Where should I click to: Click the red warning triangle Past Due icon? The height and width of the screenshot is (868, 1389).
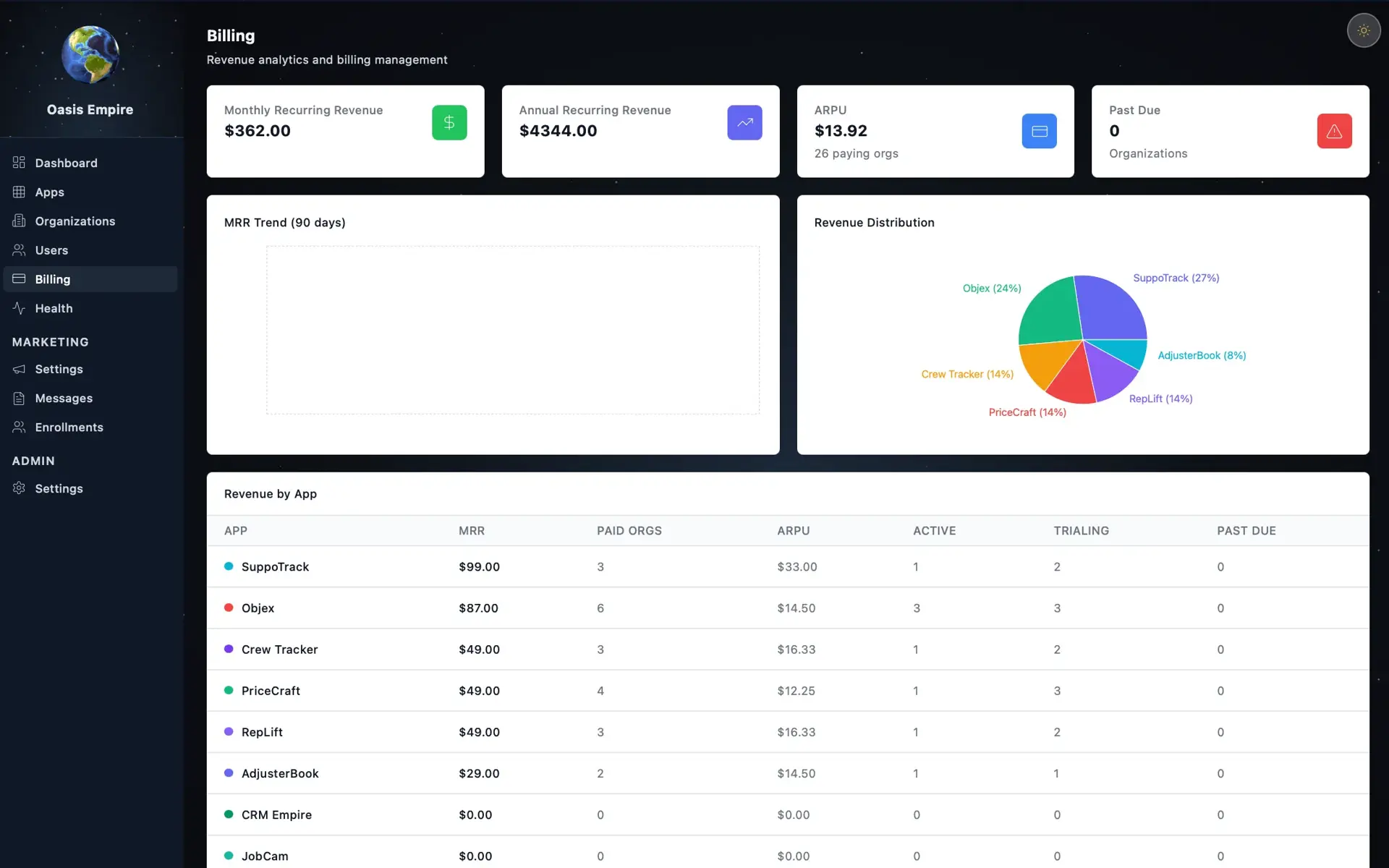point(1334,131)
